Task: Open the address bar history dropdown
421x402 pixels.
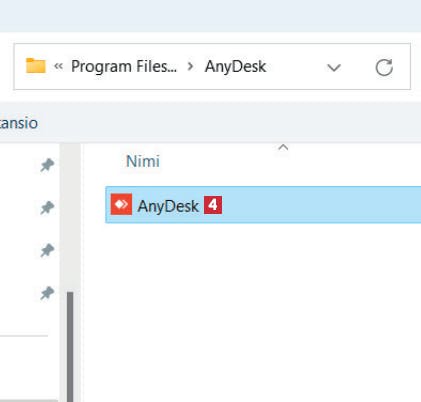Action: coord(334,67)
